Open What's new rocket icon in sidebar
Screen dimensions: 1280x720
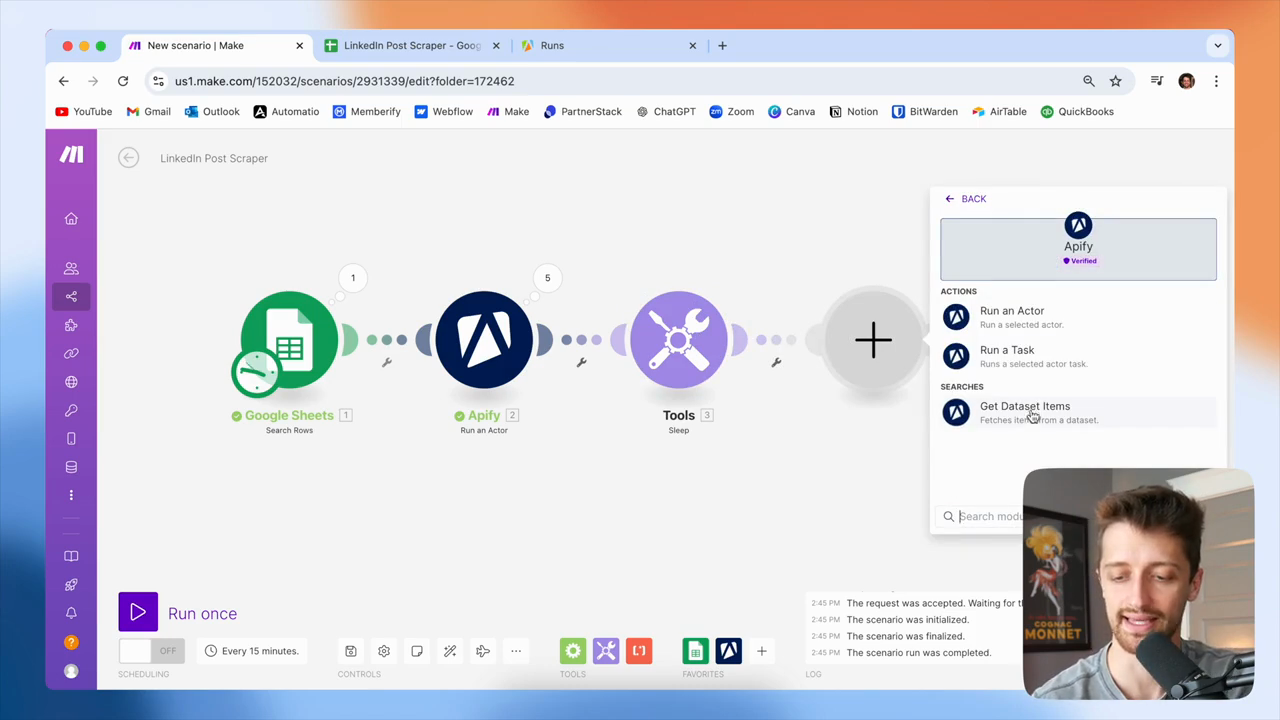tap(71, 585)
